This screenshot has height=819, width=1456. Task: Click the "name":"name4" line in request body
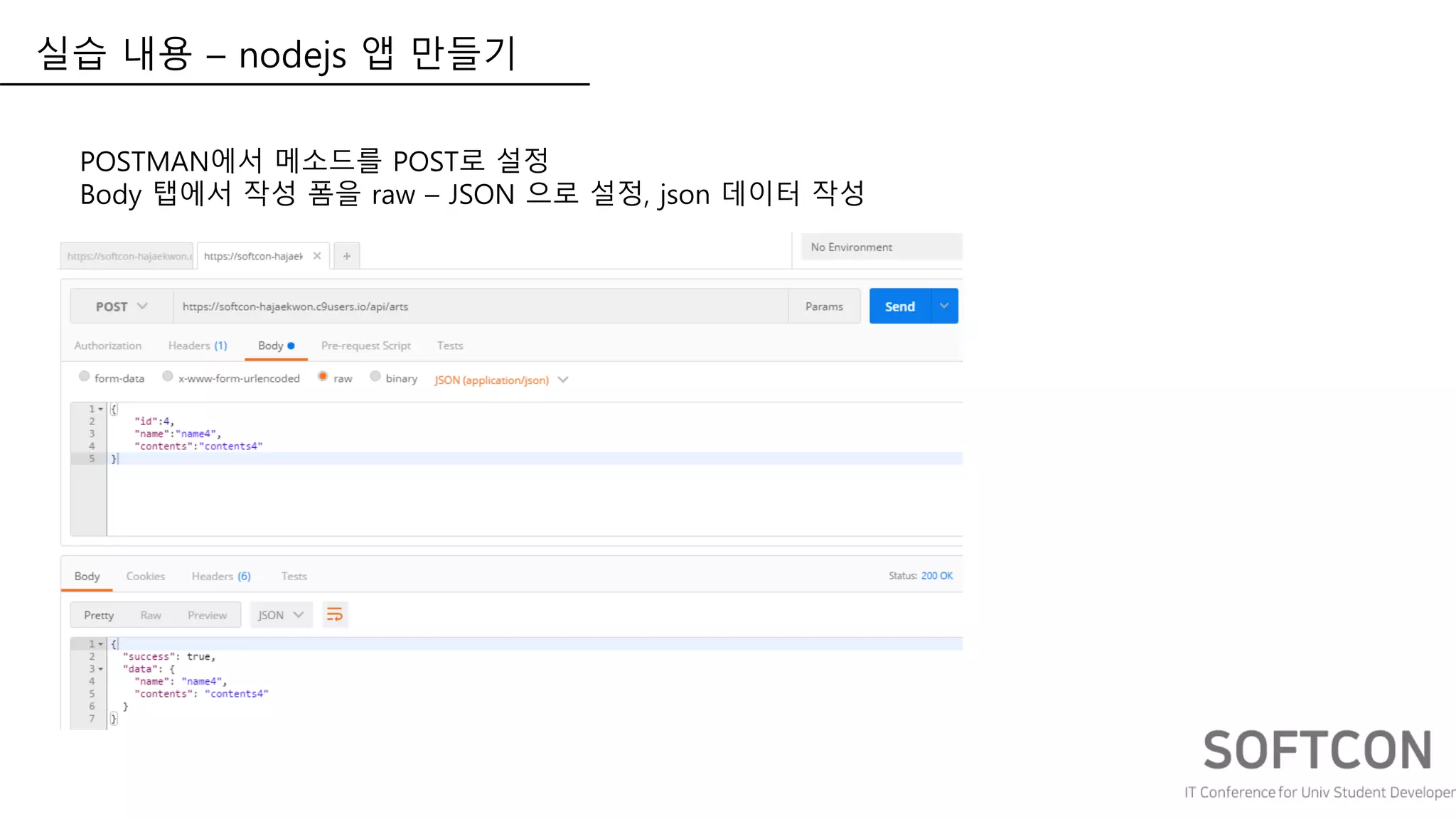coord(178,434)
